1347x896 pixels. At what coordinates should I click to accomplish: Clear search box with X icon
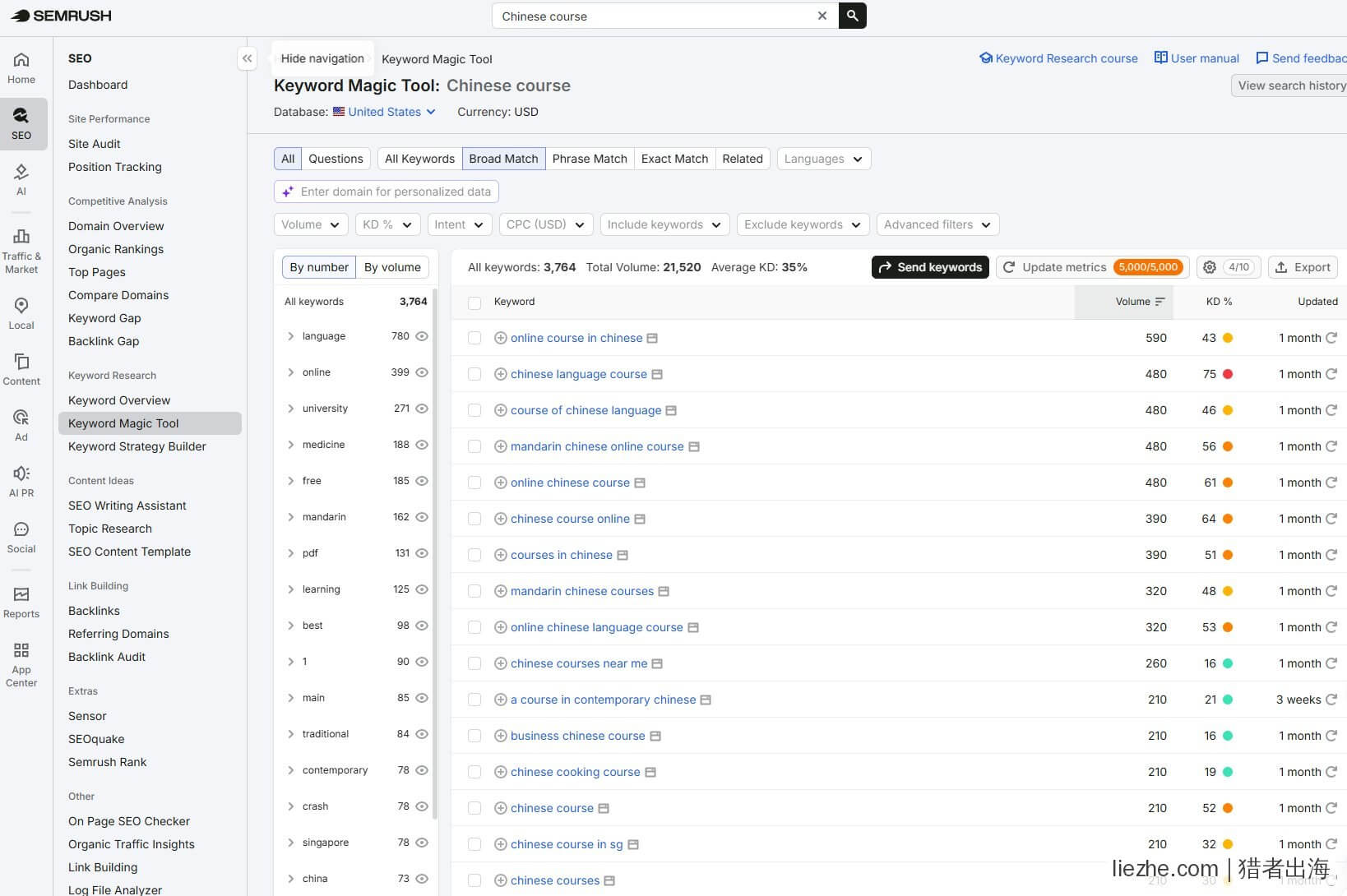(822, 16)
